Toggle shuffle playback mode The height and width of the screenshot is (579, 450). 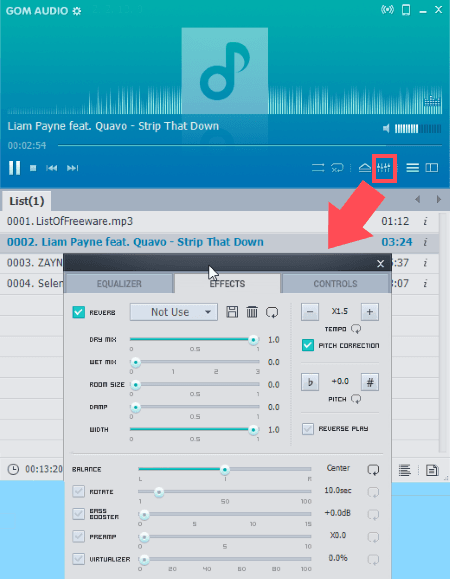pyautogui.click(x=318, y=168)
